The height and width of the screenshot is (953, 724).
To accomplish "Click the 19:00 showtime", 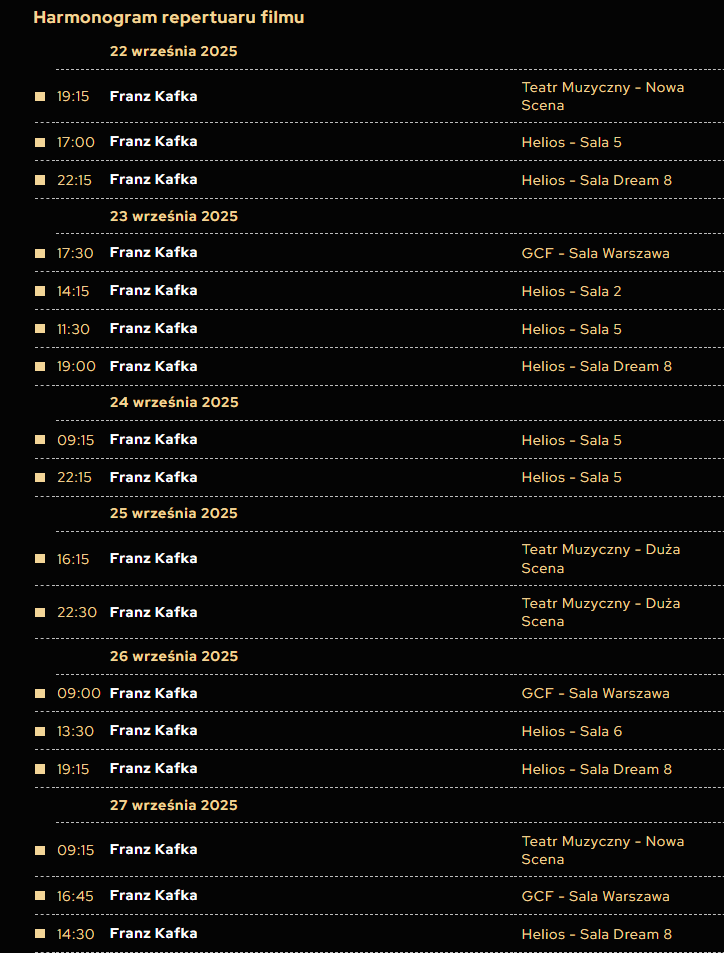I will [76, 366].
